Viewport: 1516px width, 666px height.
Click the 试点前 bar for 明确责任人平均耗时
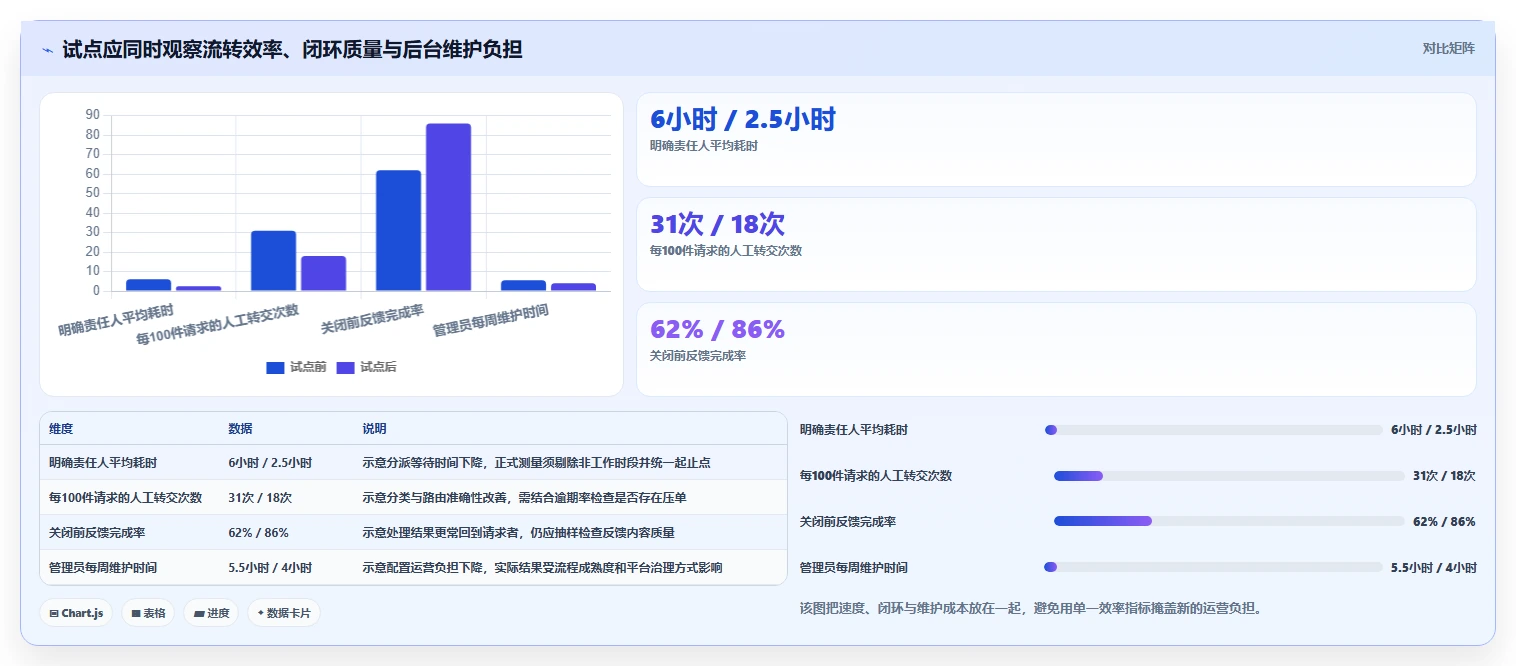[x=148, y=285]
